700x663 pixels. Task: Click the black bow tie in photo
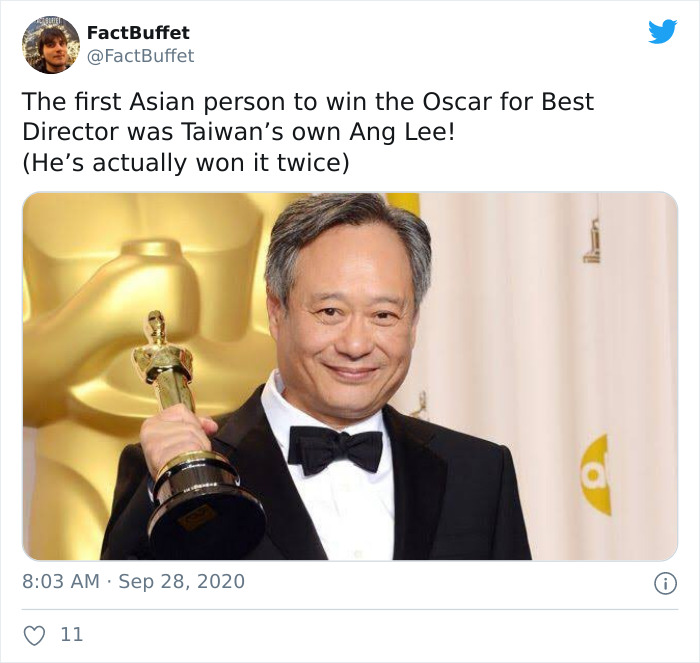(x=335, y=450)
